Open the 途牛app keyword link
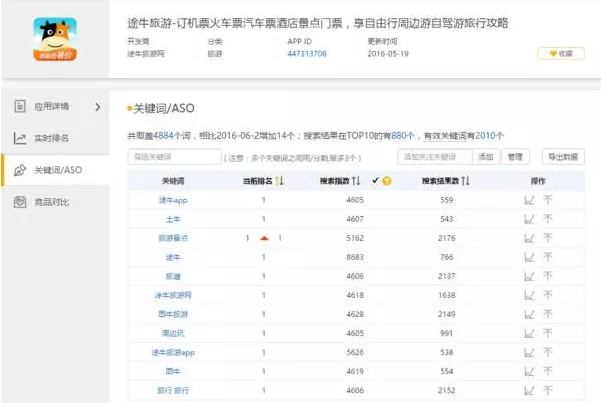The width and height of the screenshot is (612, 416). pyautogui.click(x=173, y=201)
